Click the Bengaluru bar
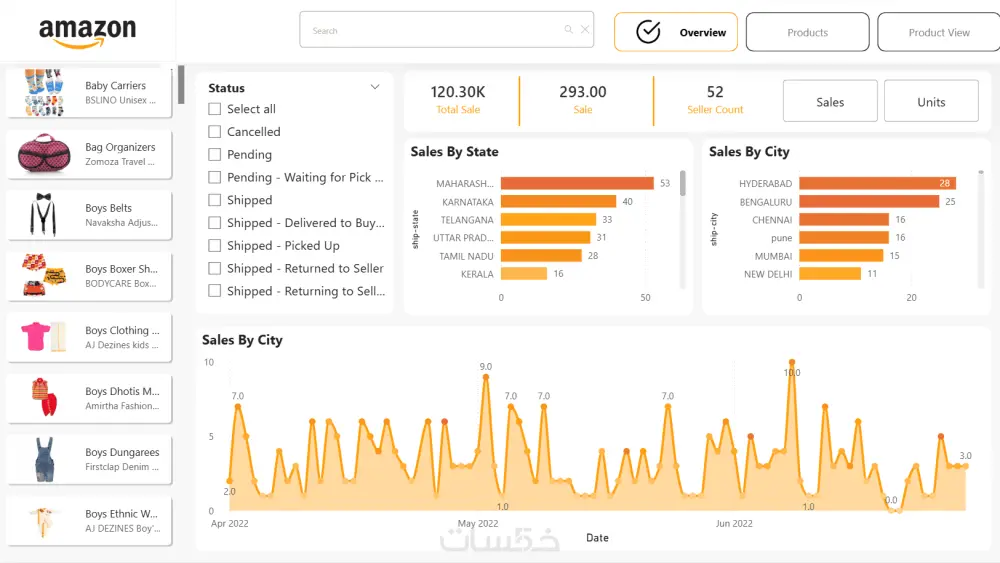 click(x=869, y=201)
